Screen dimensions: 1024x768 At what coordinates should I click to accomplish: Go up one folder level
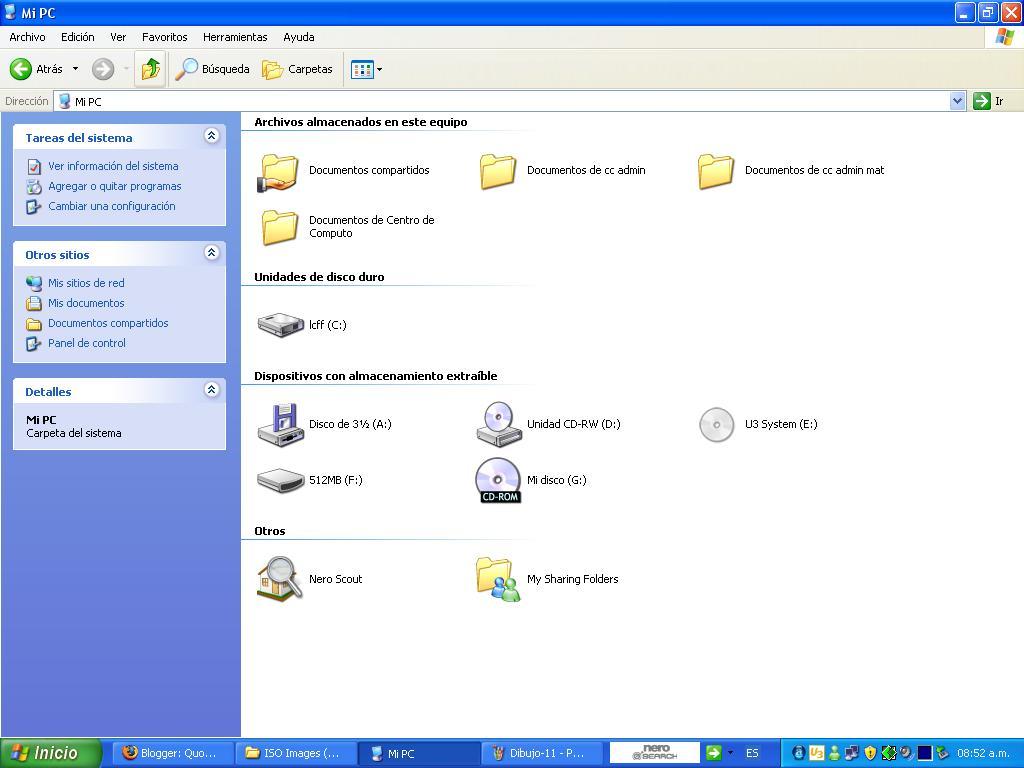[151, 69]
